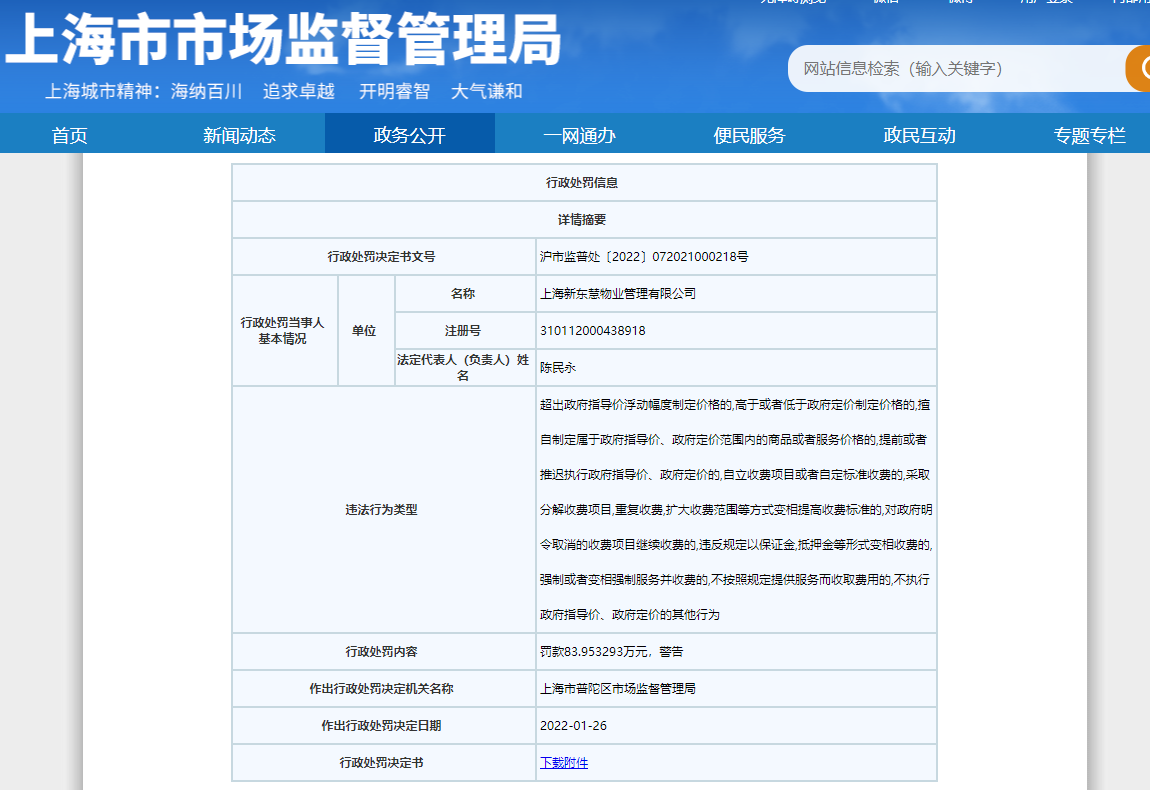Click the 作出行政处罚决定日期 label

[381, 725]
